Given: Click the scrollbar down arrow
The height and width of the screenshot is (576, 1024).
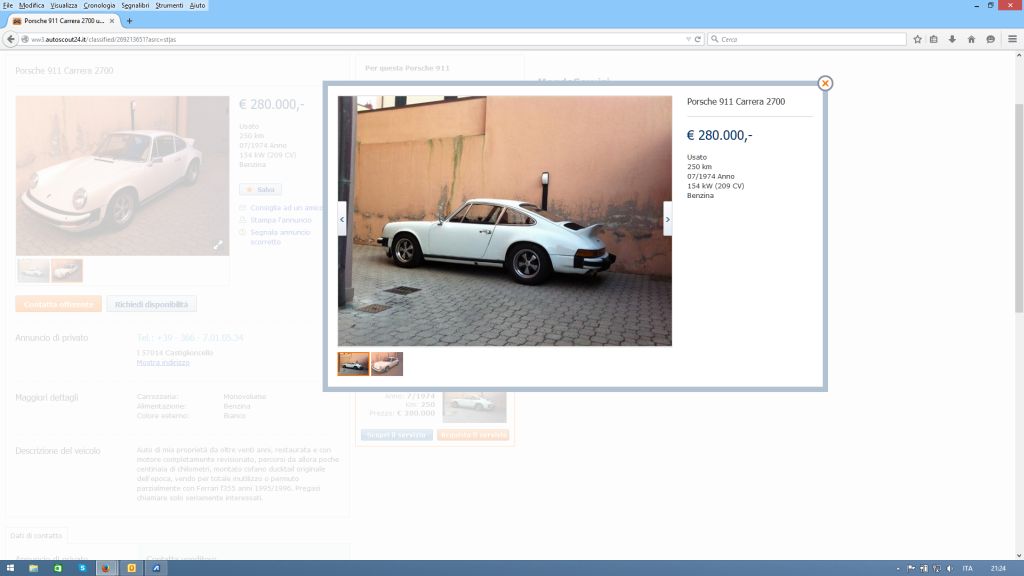Looking at the screenshot, I should (x=1019, y=556).
